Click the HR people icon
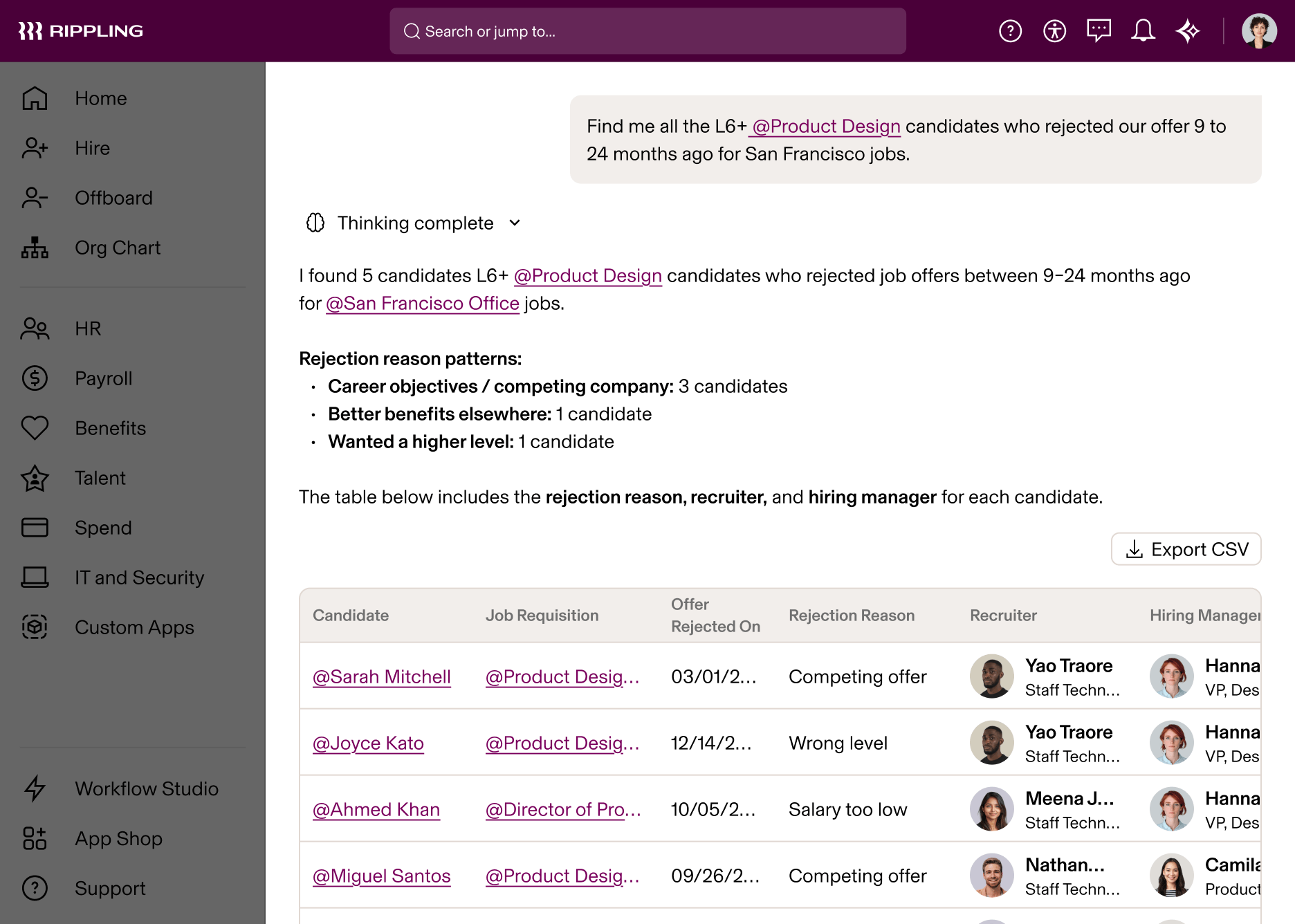Viewport: 1295px width, 924px height. tap(35, 329)
